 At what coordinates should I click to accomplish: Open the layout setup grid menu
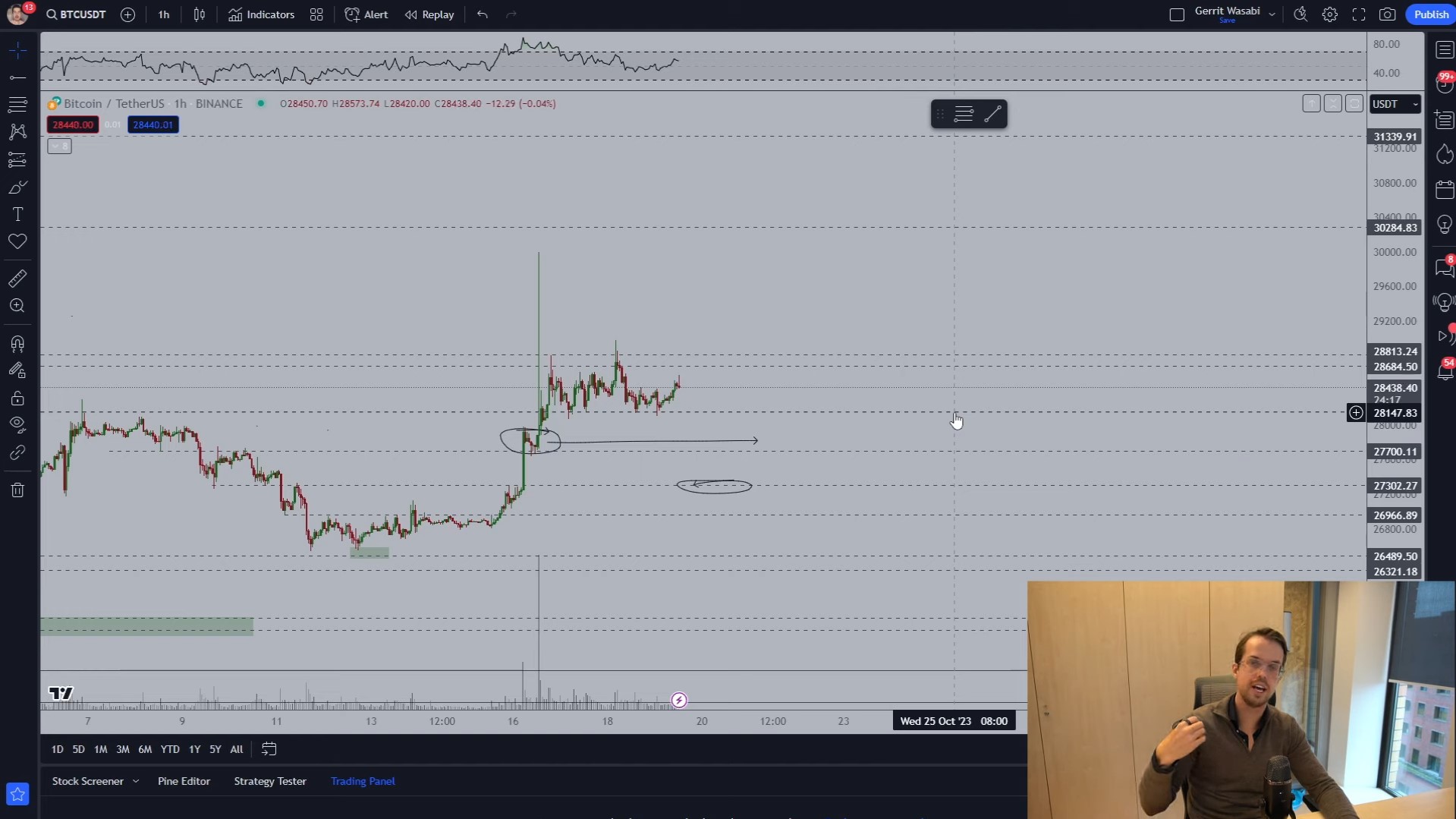[x=316, y=14]
